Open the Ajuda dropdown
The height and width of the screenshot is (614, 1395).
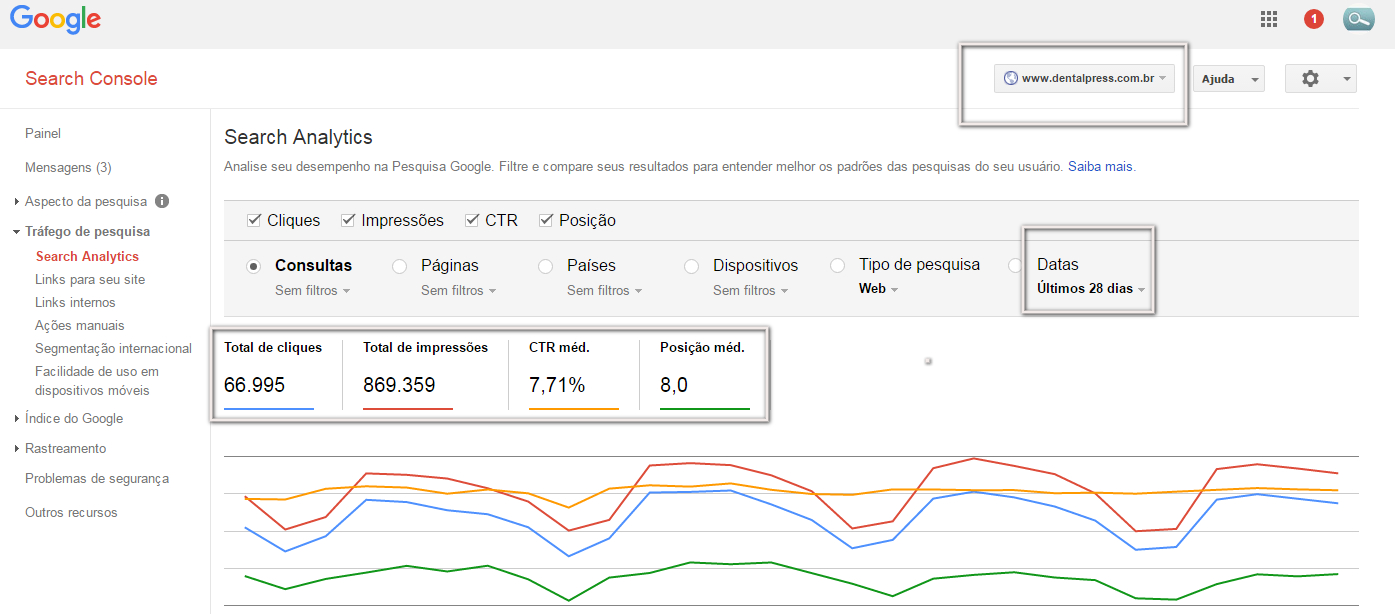coord(1229,79)
